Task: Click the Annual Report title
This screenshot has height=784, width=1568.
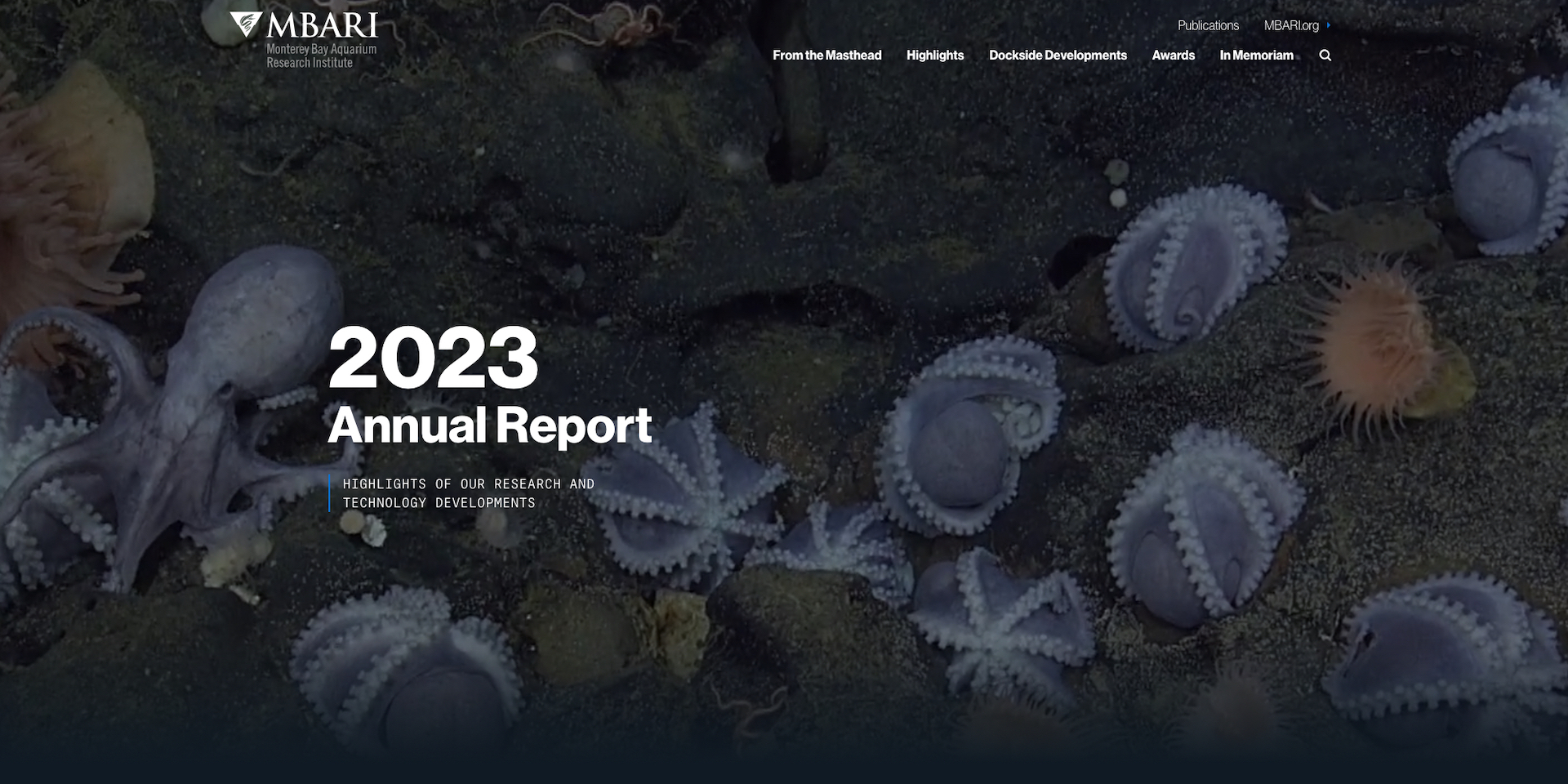Action: tap(489, 425)
